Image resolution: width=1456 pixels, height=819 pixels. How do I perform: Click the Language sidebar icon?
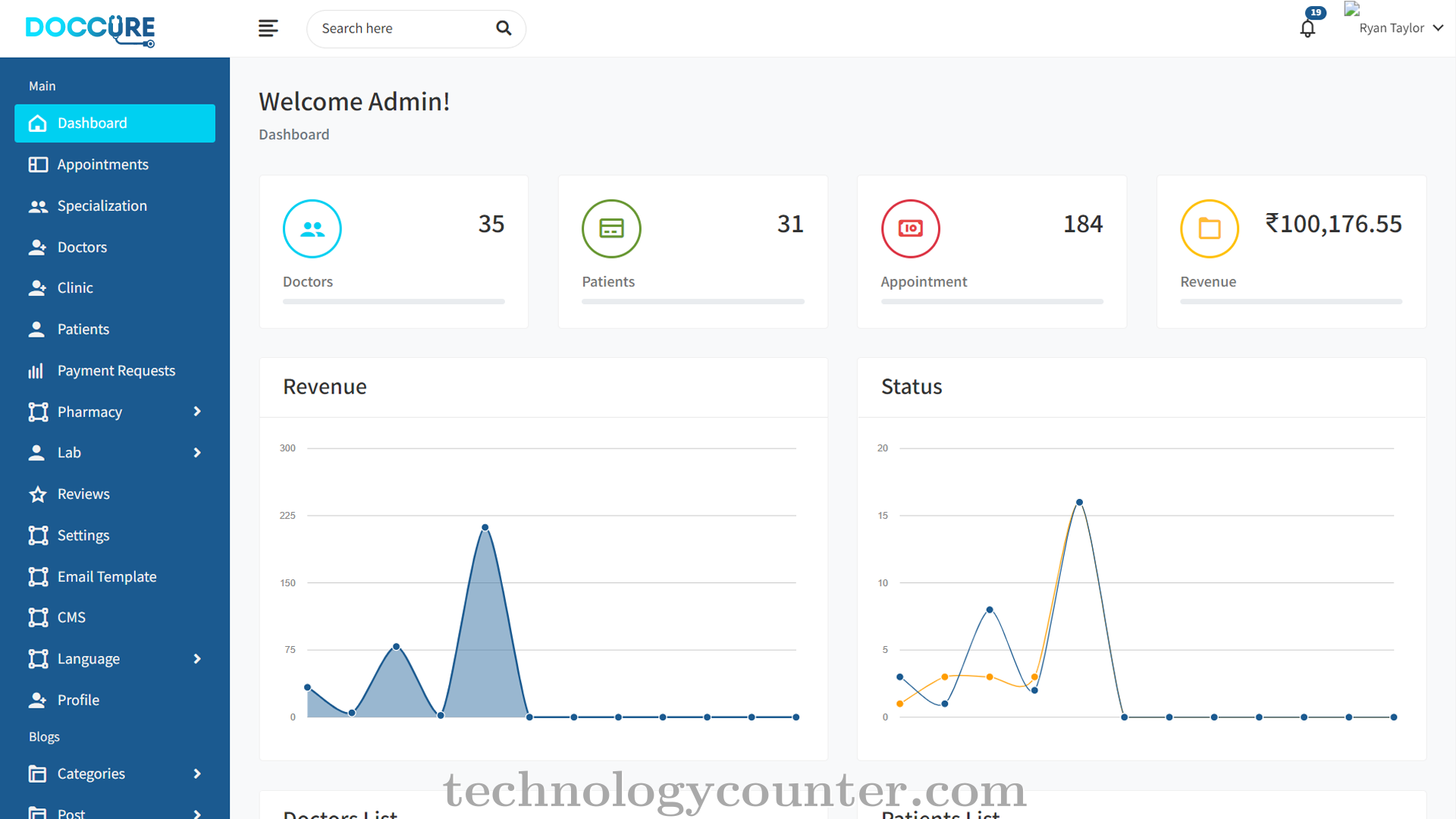tap(38, 659)
